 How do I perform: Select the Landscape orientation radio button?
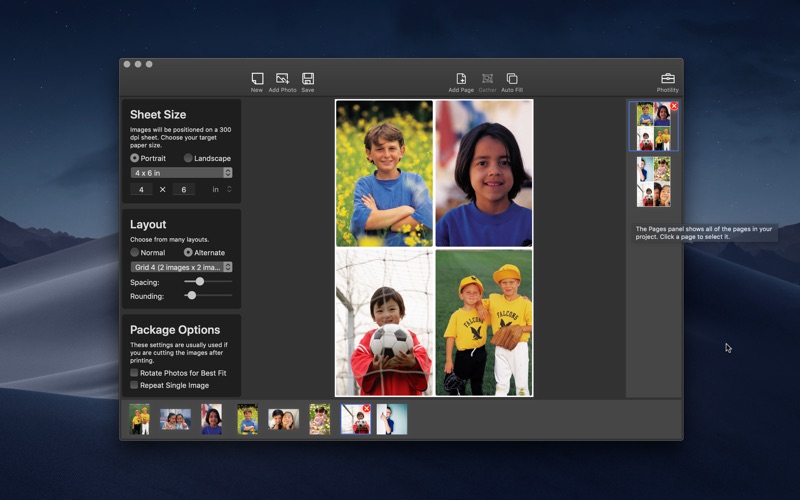click(x=188, y=158)
